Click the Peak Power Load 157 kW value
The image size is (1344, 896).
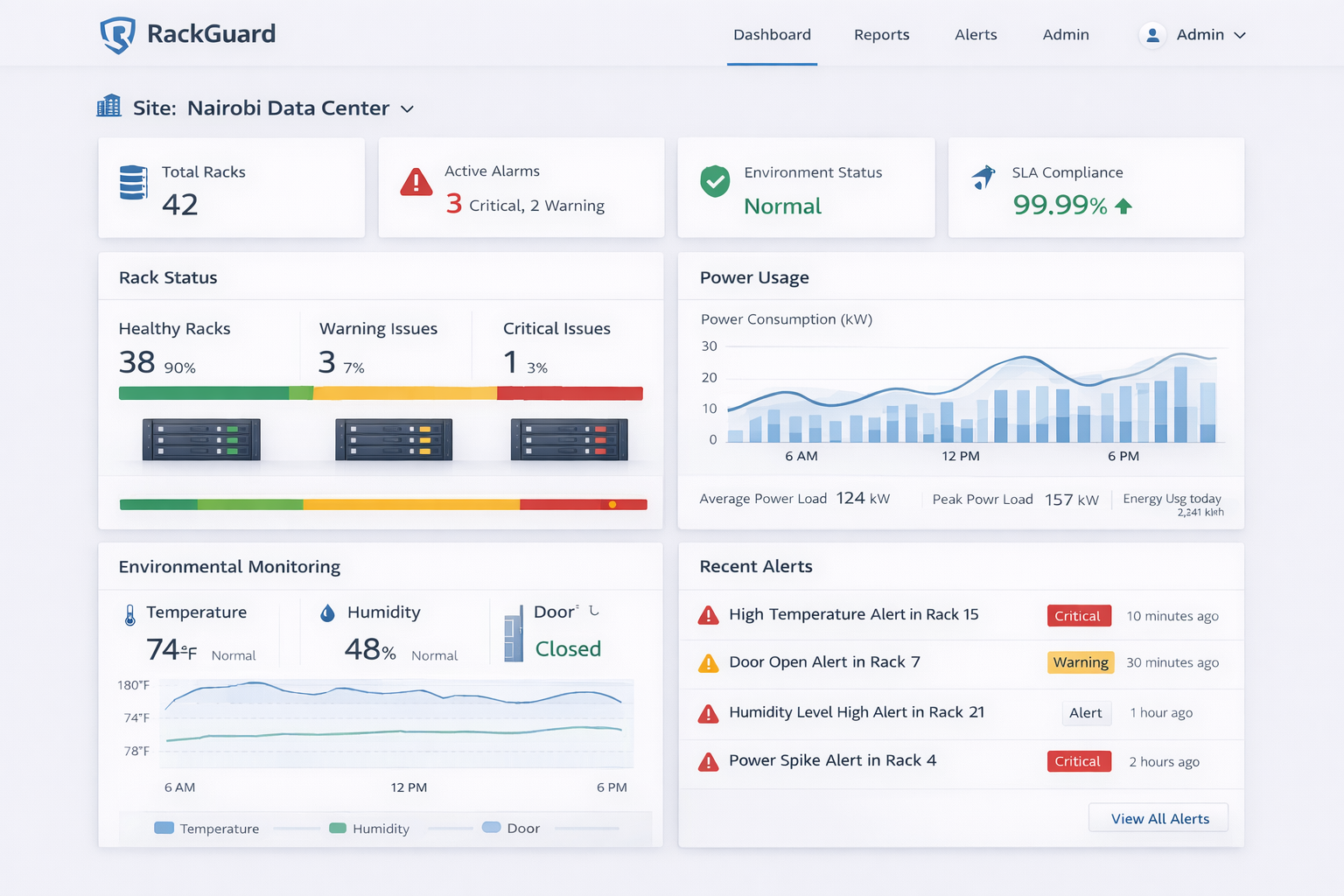(x=1071, y=500)
